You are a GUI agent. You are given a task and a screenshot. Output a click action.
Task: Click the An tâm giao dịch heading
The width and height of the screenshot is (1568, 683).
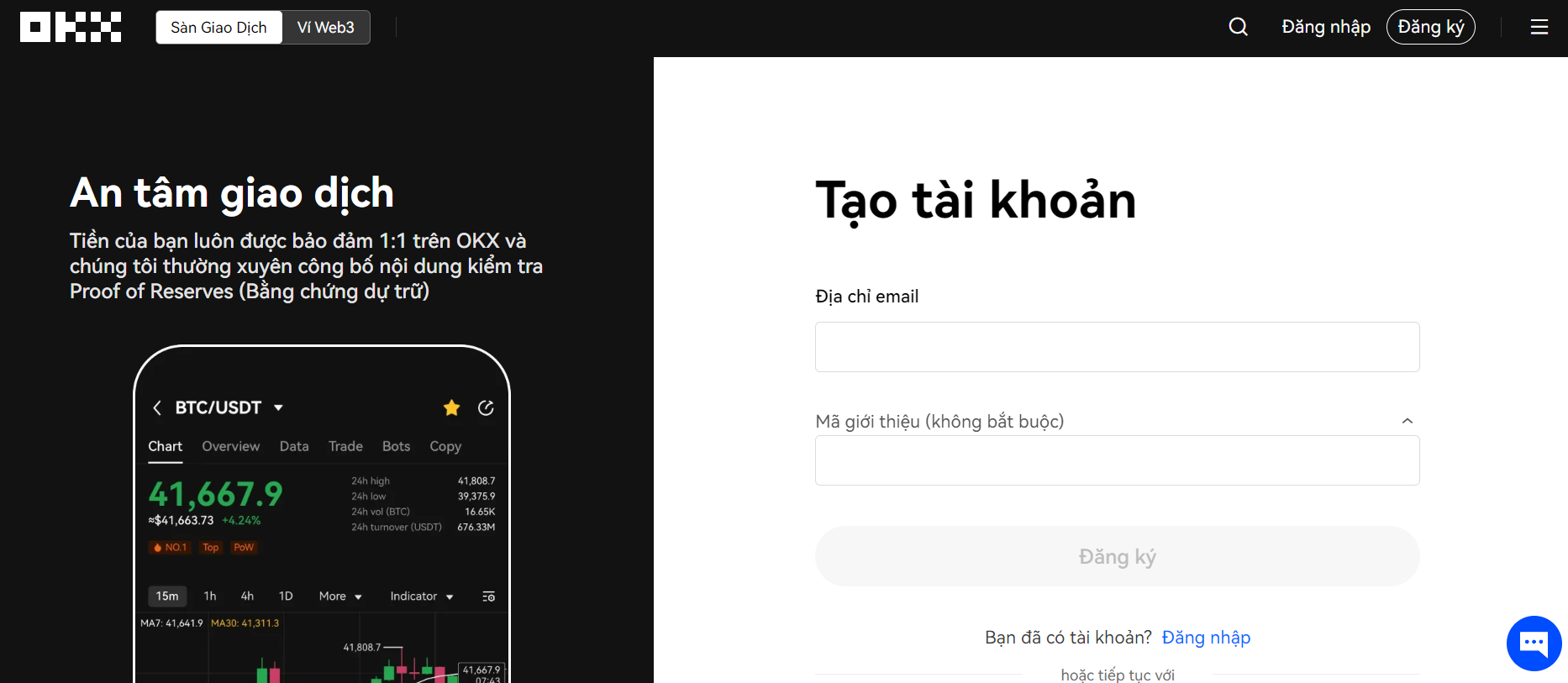point(232,194)
